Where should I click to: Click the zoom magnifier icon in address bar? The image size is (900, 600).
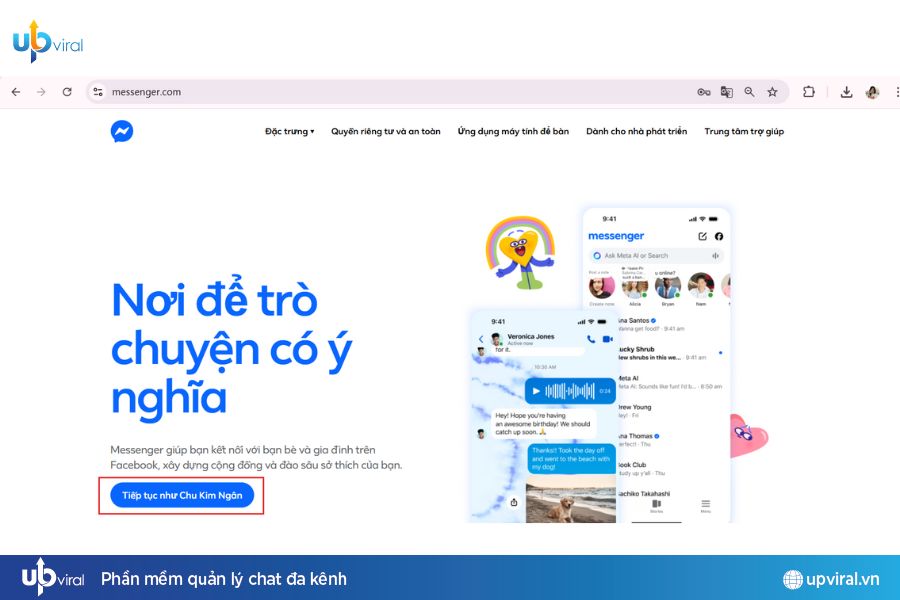tap(750, 92)
